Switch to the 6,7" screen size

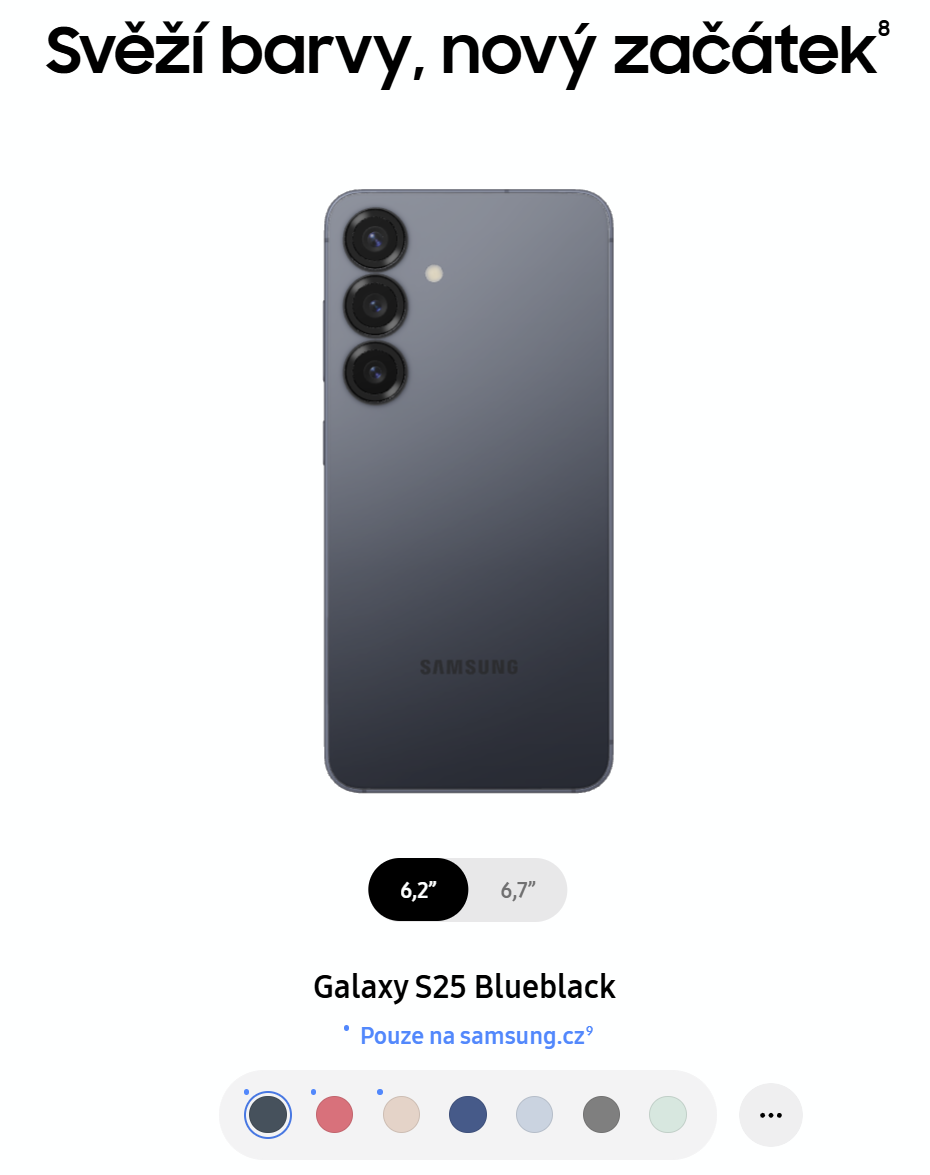518,889
